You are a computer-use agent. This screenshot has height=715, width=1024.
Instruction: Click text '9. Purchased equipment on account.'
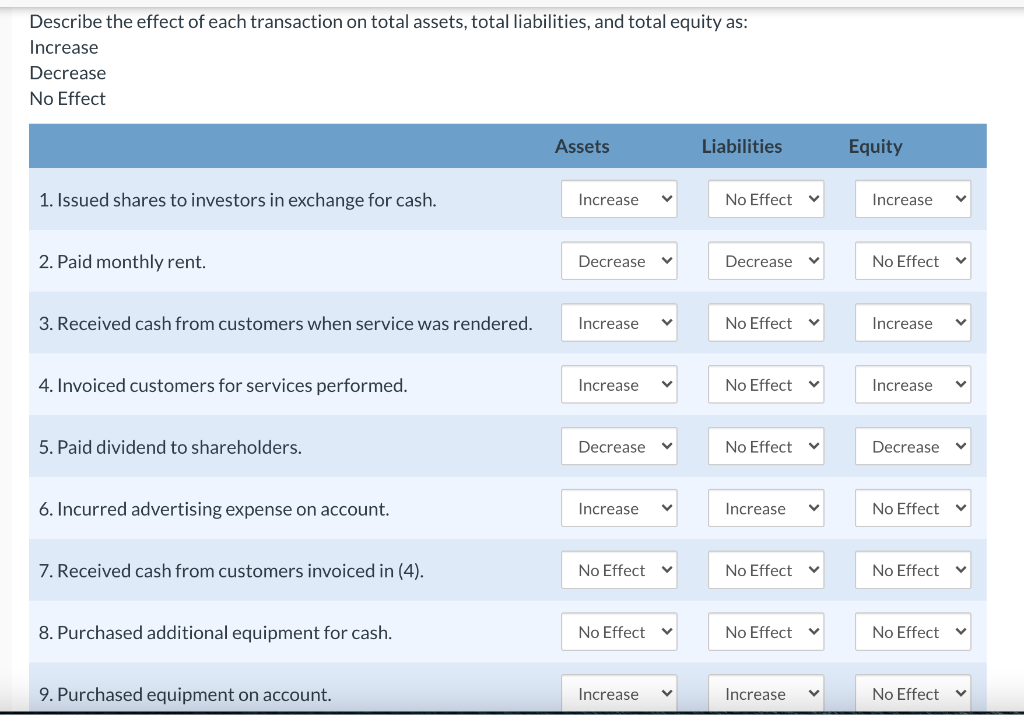pos(185,694)
